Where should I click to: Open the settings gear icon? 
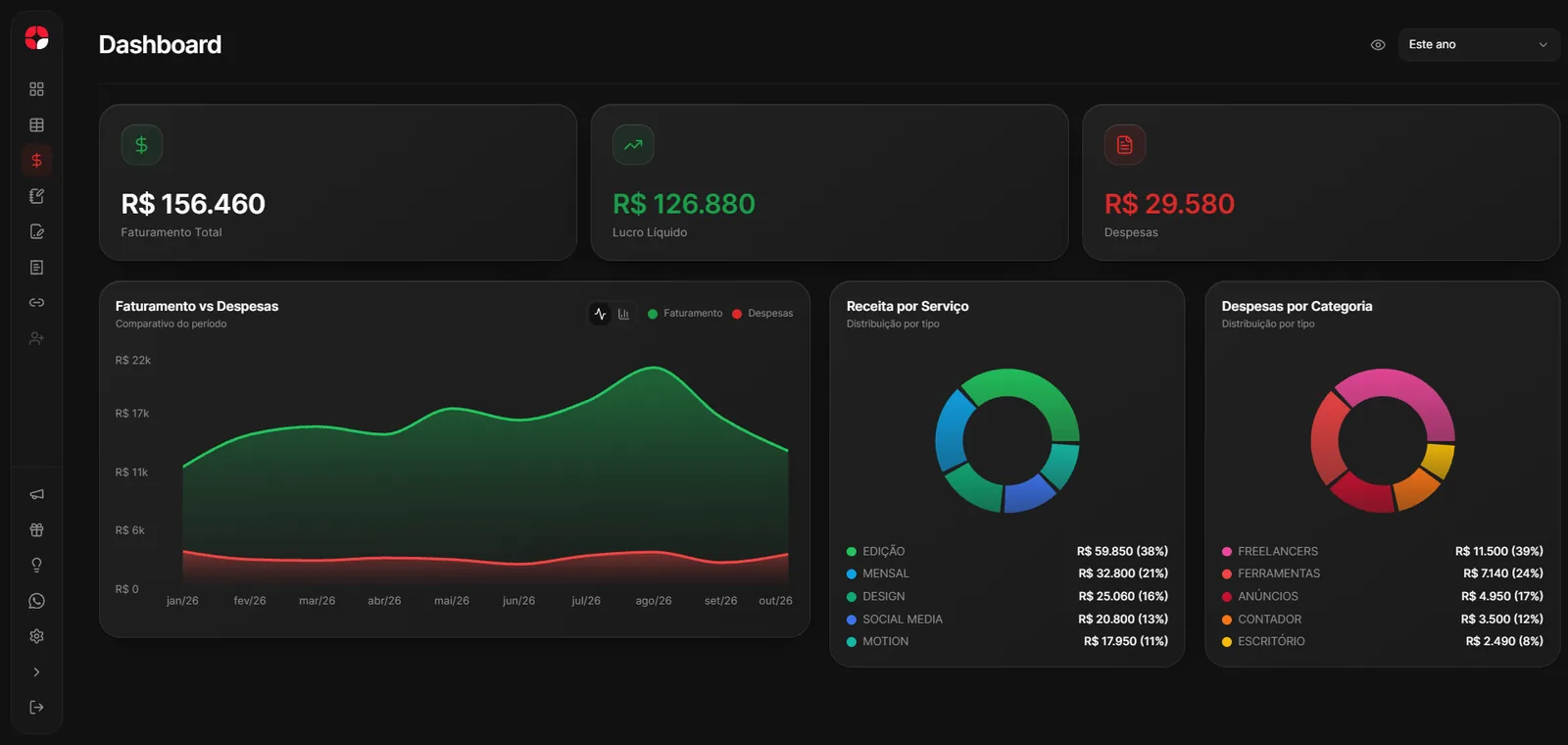pyautogui.click(x=36, y=636)
